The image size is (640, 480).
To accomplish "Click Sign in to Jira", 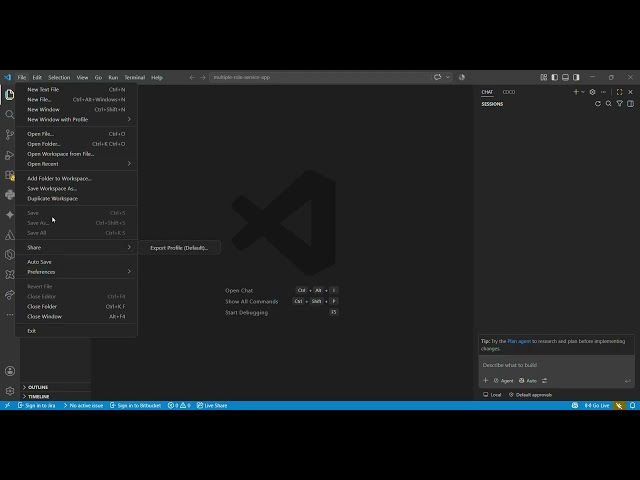I will (x=37, y=405).
